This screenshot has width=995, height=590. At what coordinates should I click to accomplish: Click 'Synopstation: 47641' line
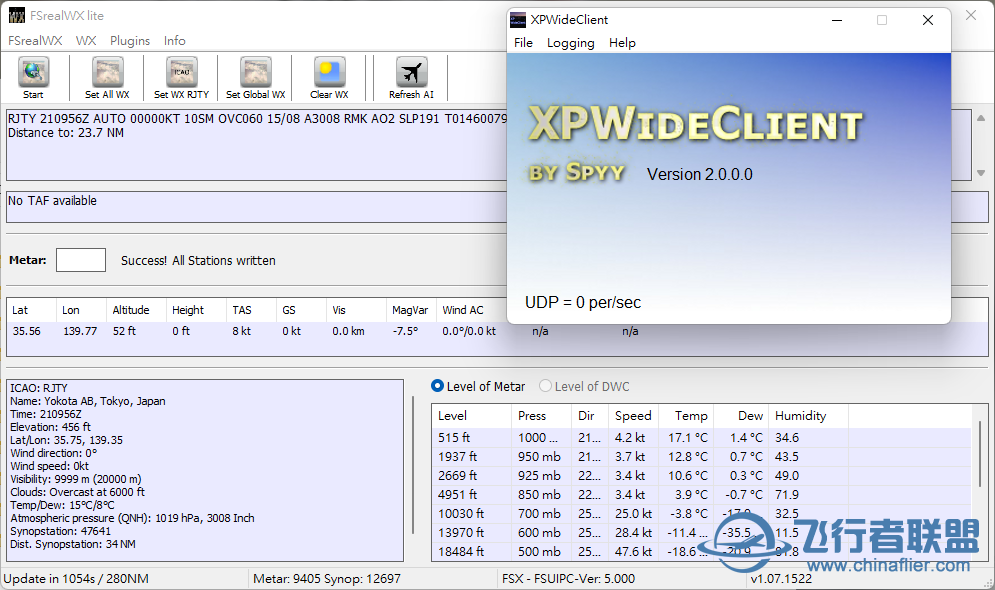60,531
